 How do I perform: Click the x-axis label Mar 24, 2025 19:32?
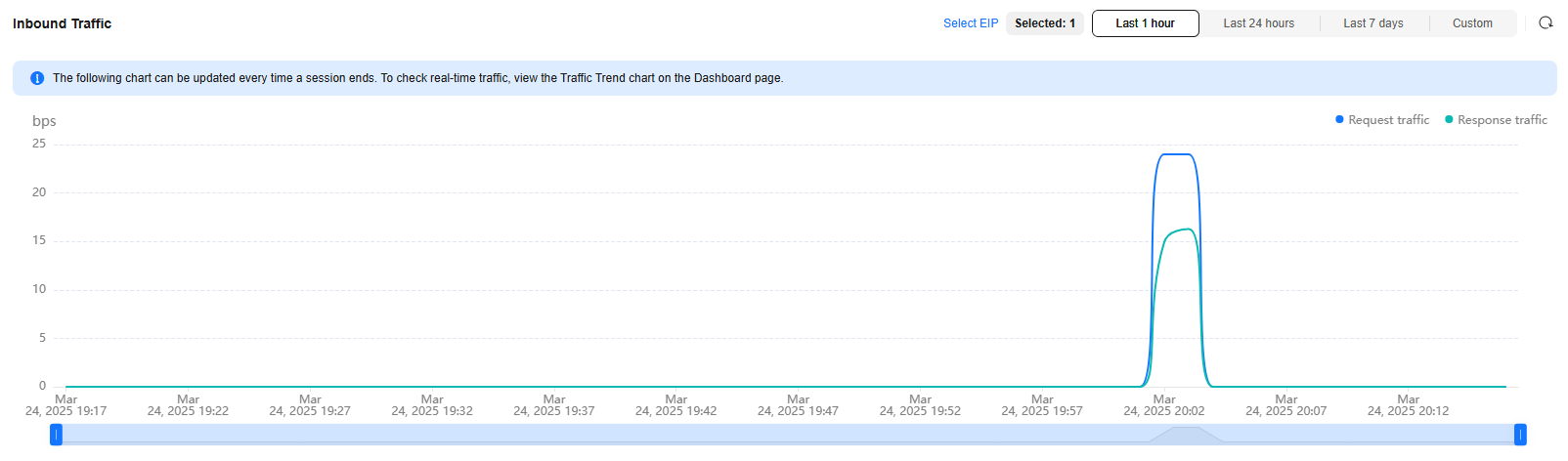coord(432,405)
